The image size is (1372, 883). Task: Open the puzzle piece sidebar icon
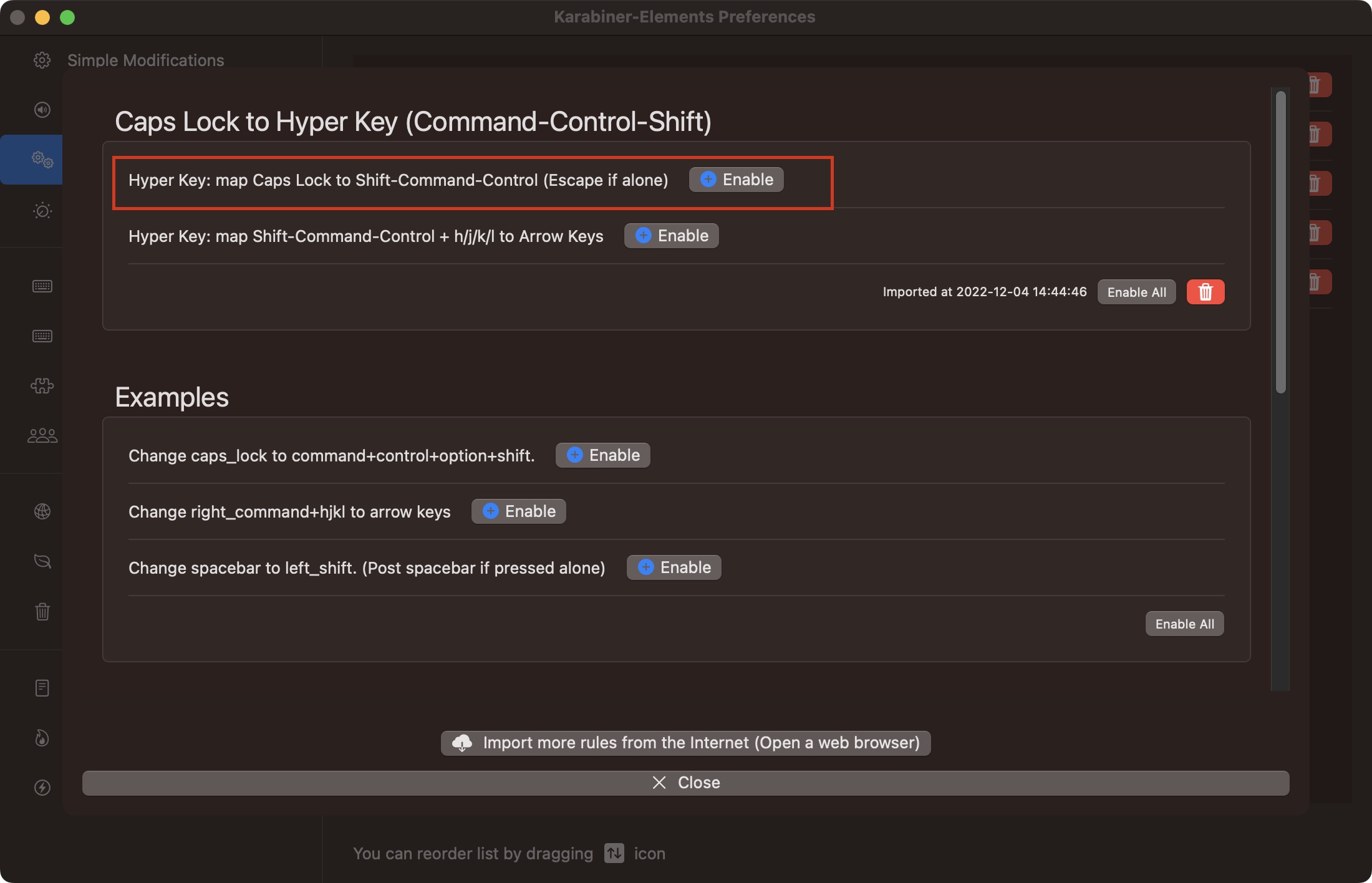click(x=42, y=385)
